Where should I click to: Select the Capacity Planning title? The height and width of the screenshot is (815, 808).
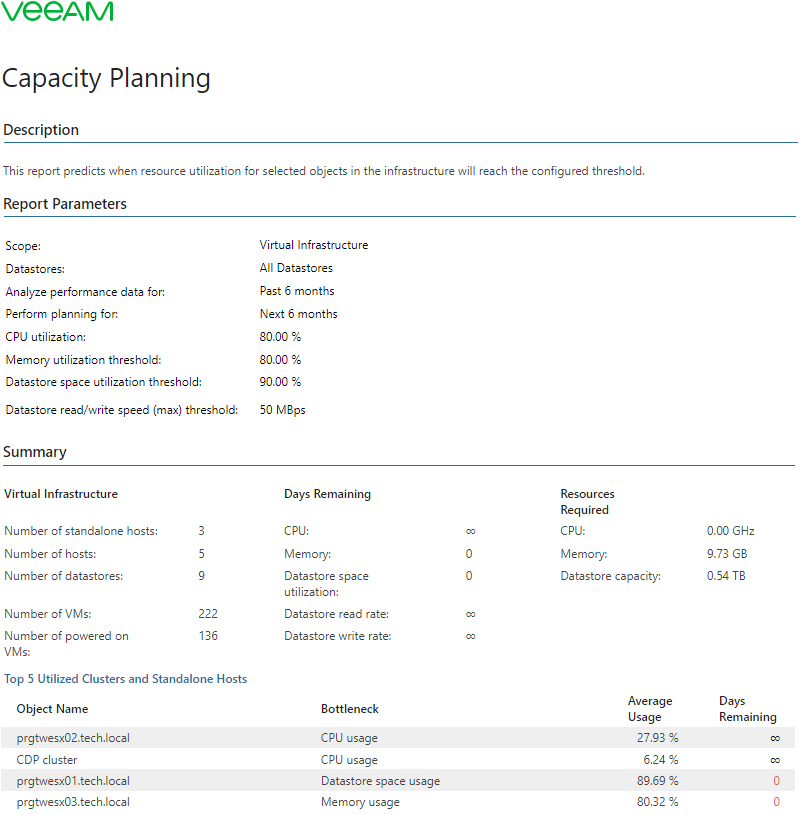click(x=106, y=78)
